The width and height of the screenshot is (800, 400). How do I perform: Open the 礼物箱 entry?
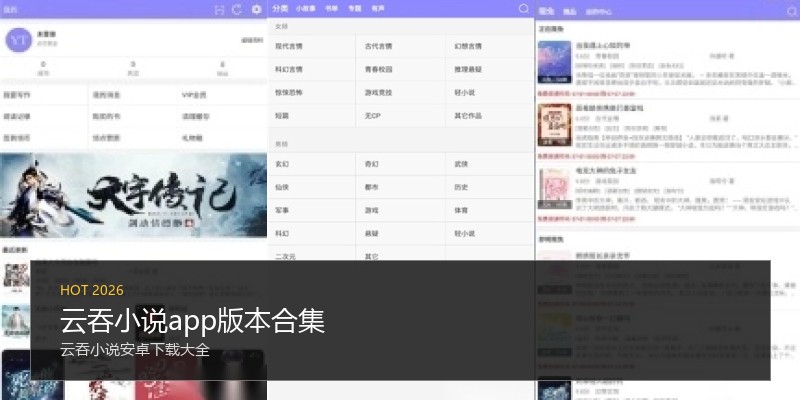coord(192,138)
